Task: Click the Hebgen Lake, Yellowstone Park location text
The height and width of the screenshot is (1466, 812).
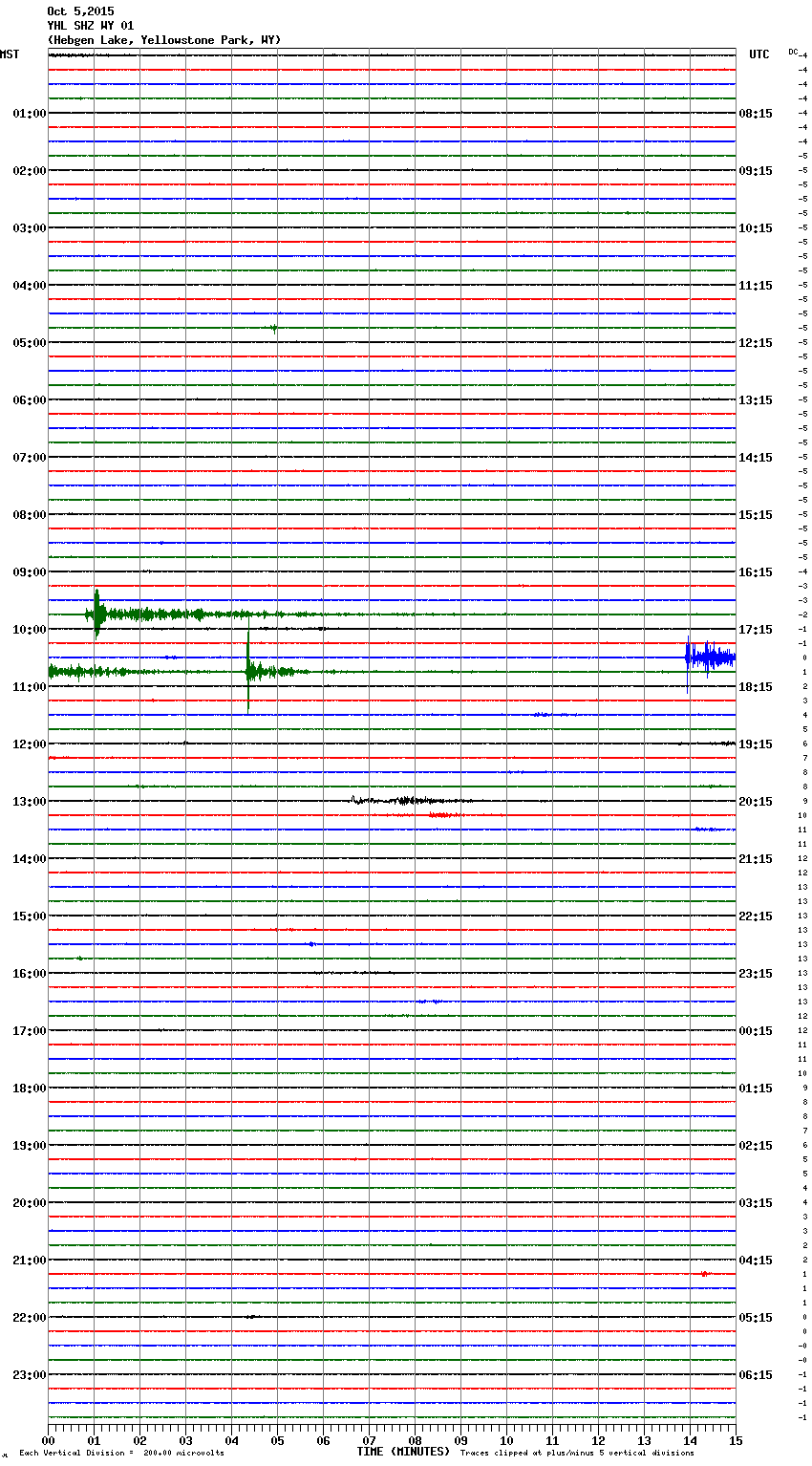Action: coord(163,40)
